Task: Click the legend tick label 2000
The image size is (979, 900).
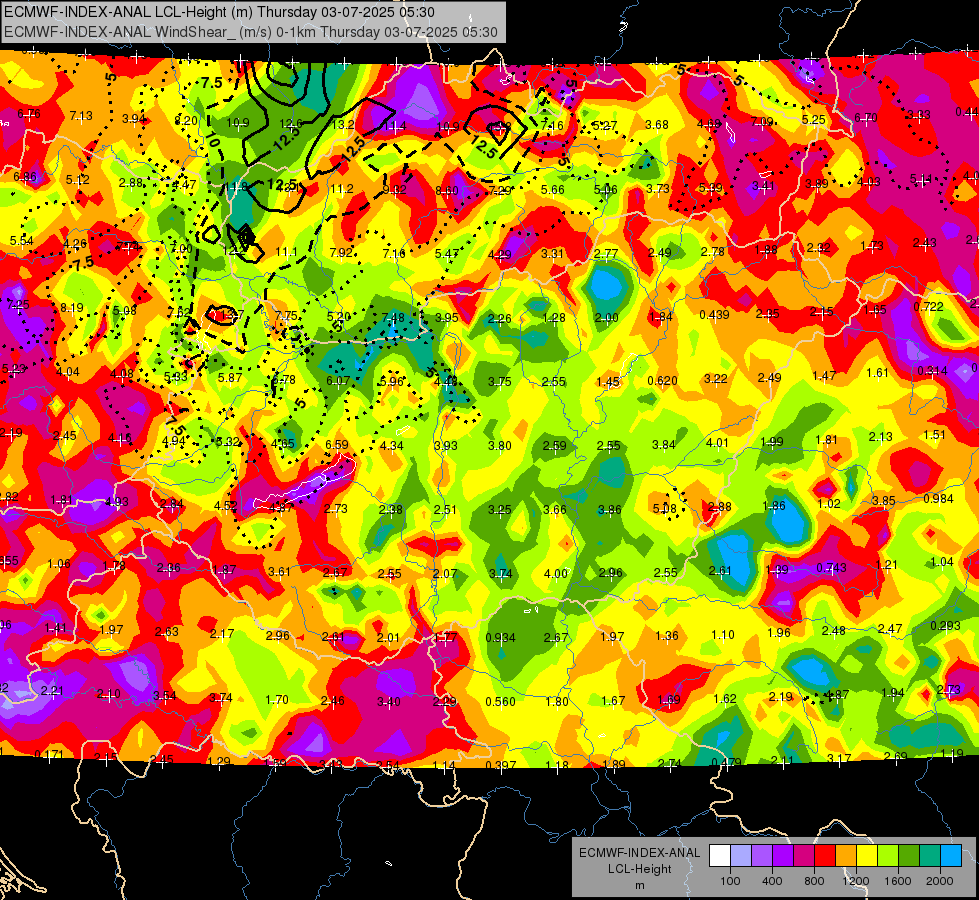Action: tap(940, 881)
